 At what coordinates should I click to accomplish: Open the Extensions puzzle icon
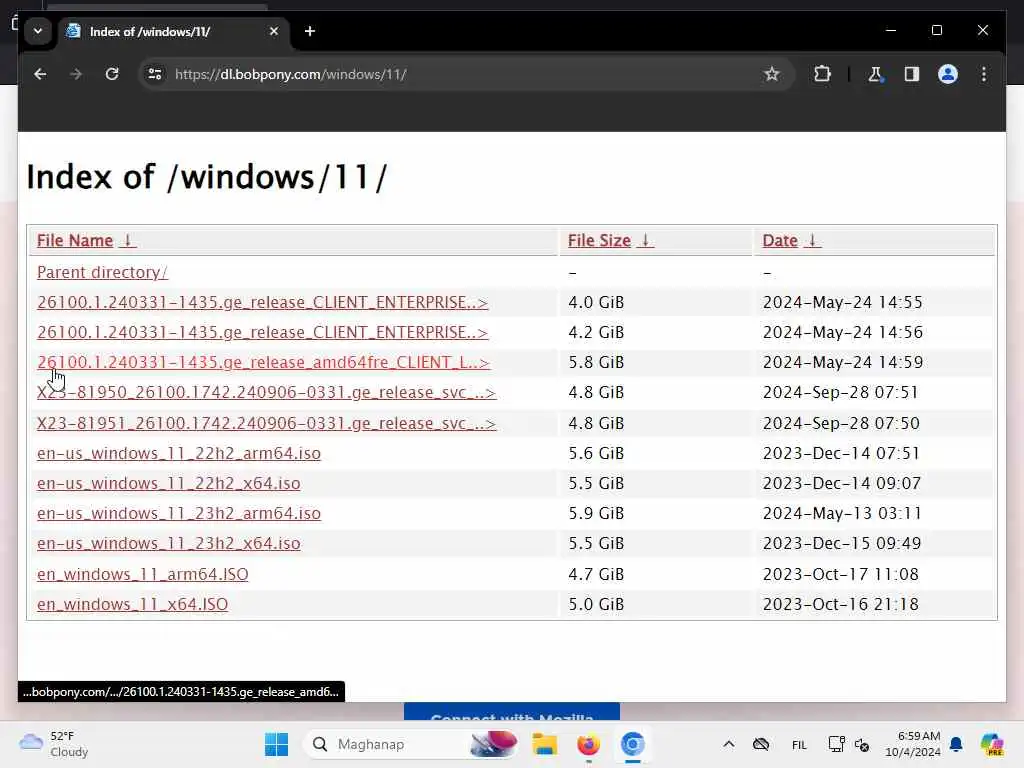(x=822, y=74)
